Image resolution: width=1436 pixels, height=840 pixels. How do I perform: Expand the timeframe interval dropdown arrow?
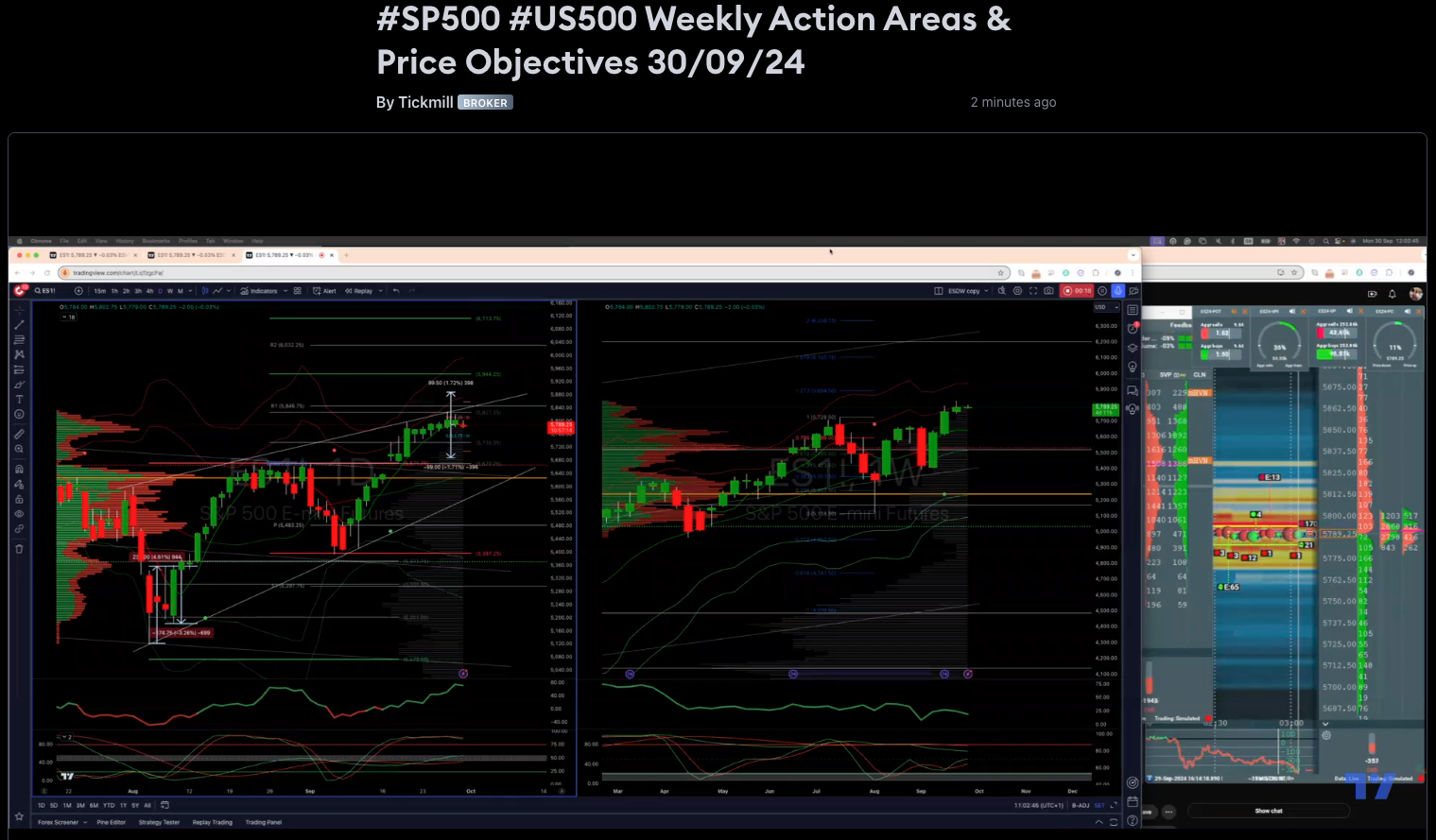[x=190, y=291]
